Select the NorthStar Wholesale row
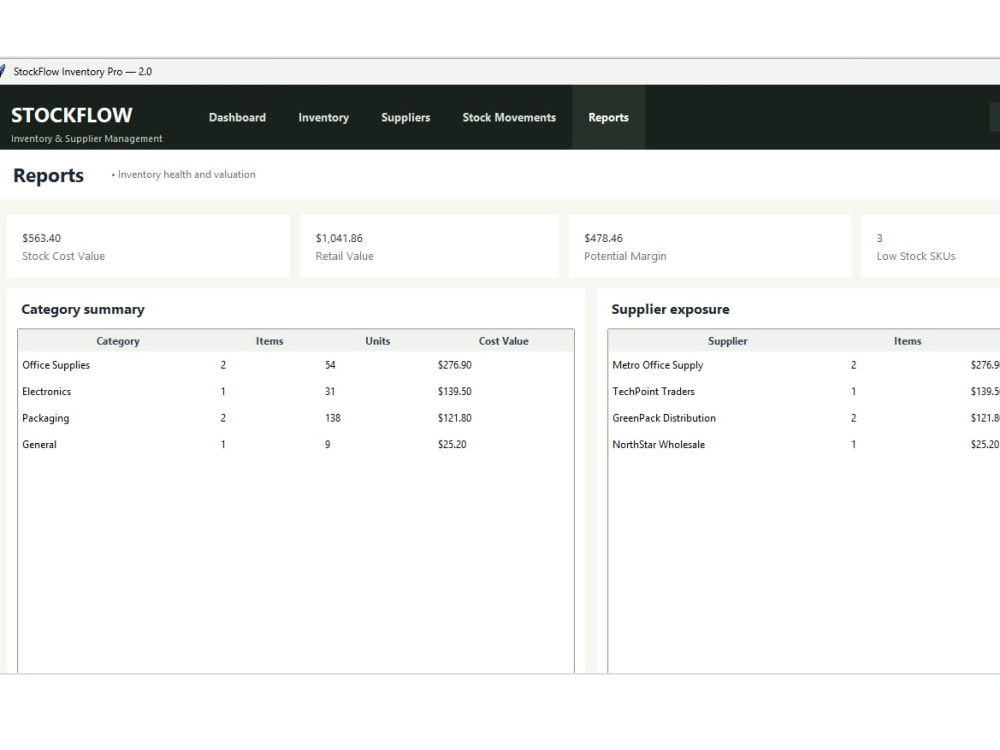 804,445
